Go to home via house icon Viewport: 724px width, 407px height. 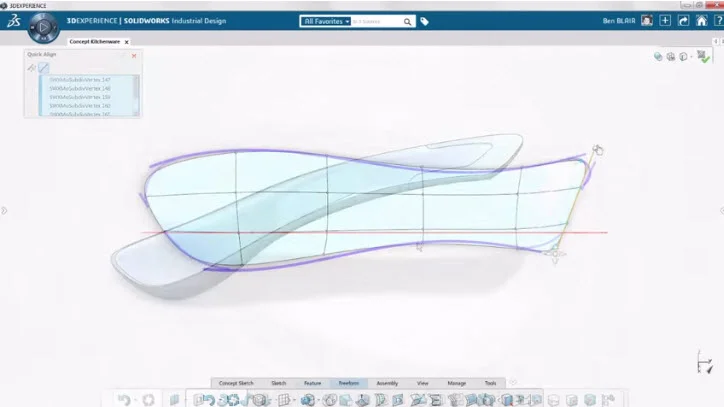(701, 21)
